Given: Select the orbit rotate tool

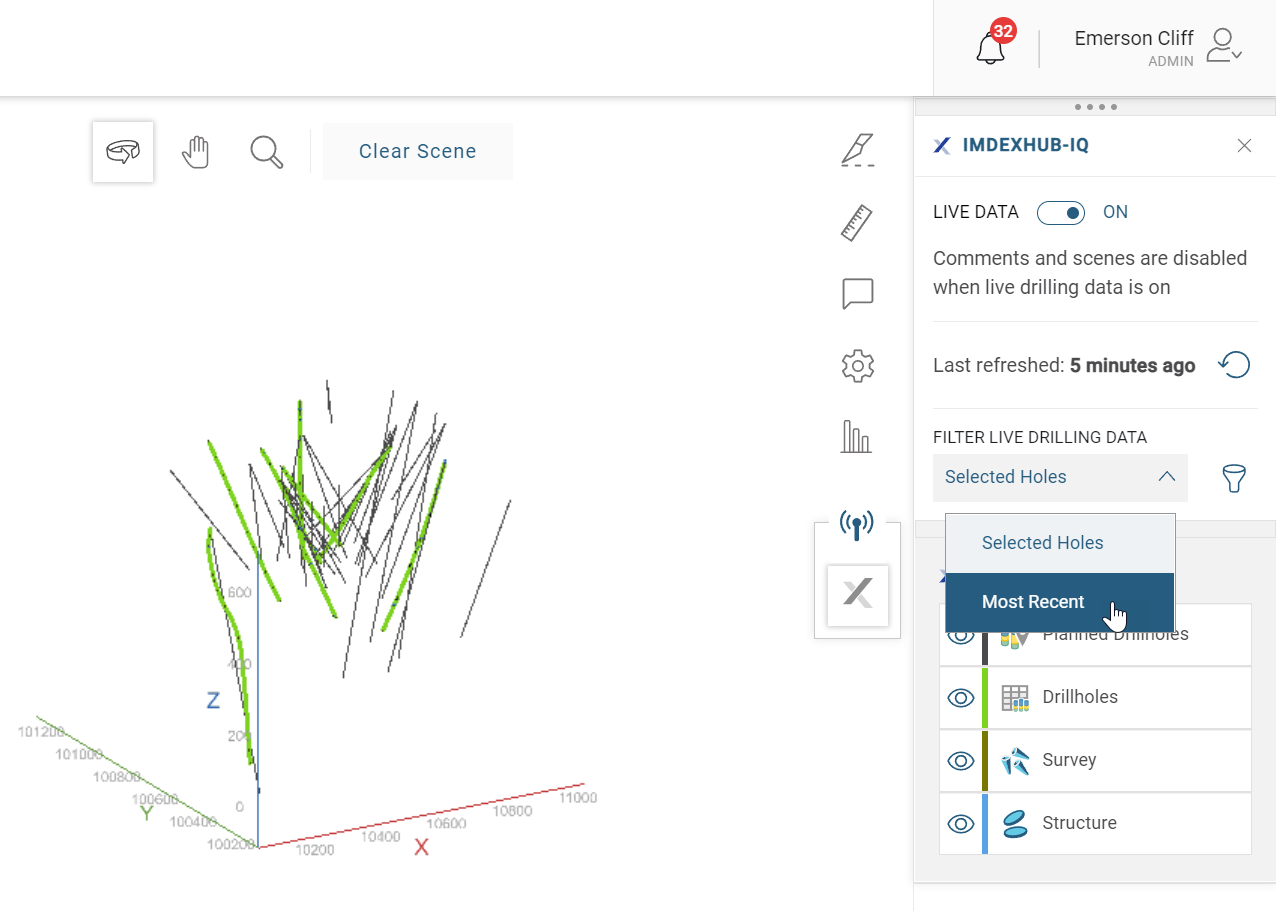Looking at the screenshot, I should click(123, 152).
